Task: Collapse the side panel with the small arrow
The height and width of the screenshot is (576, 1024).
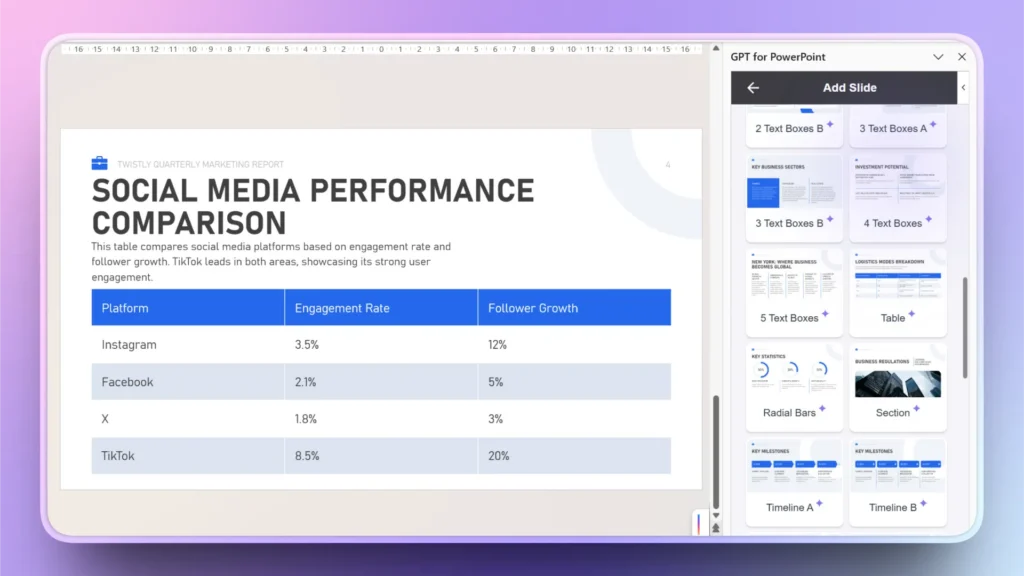Action: click(963, 88)
